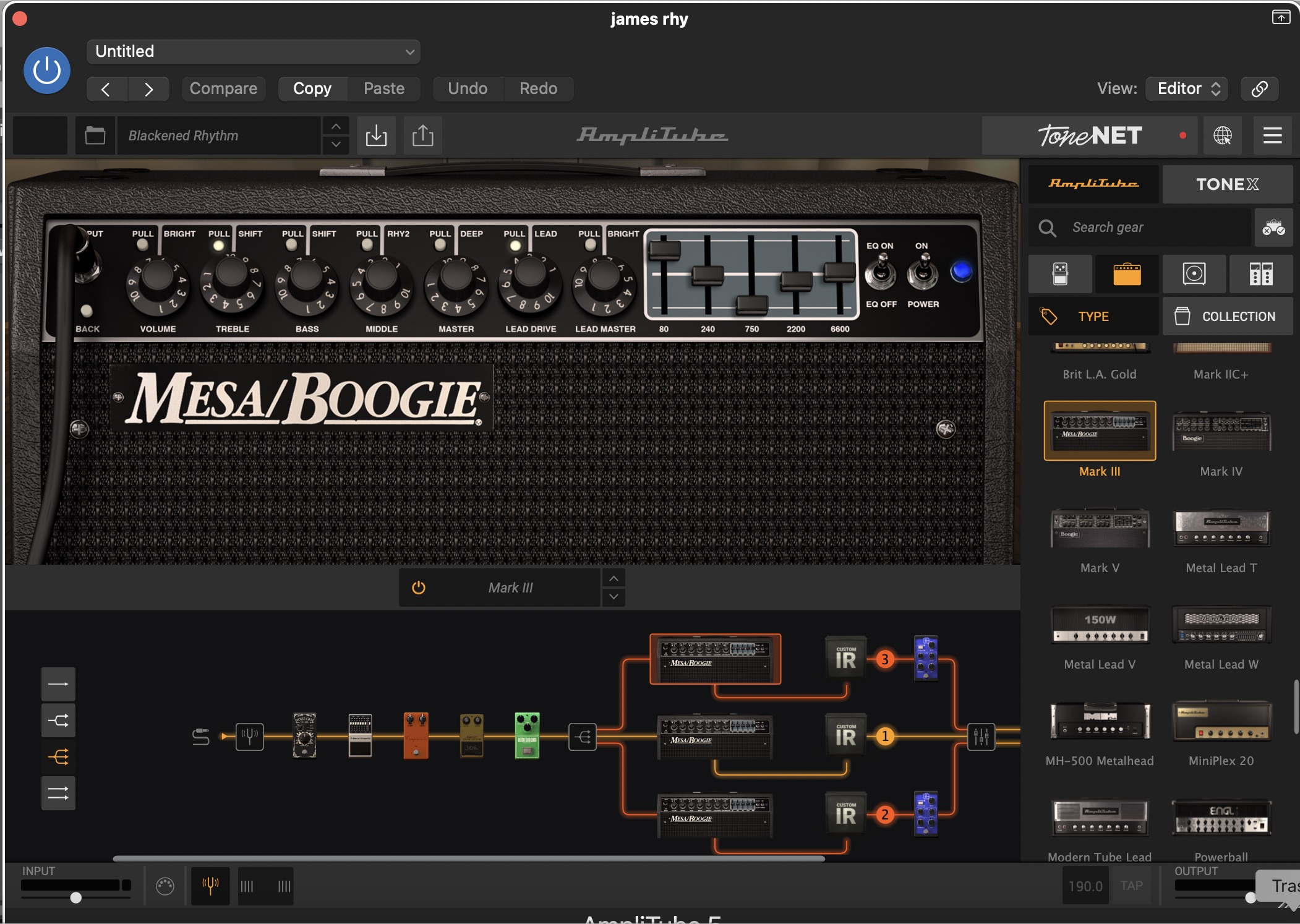The height and width of the screenshot is (924, 1300).
Task: Choose the MH-500 Metalhead amp
Action: coord(1100,721)
